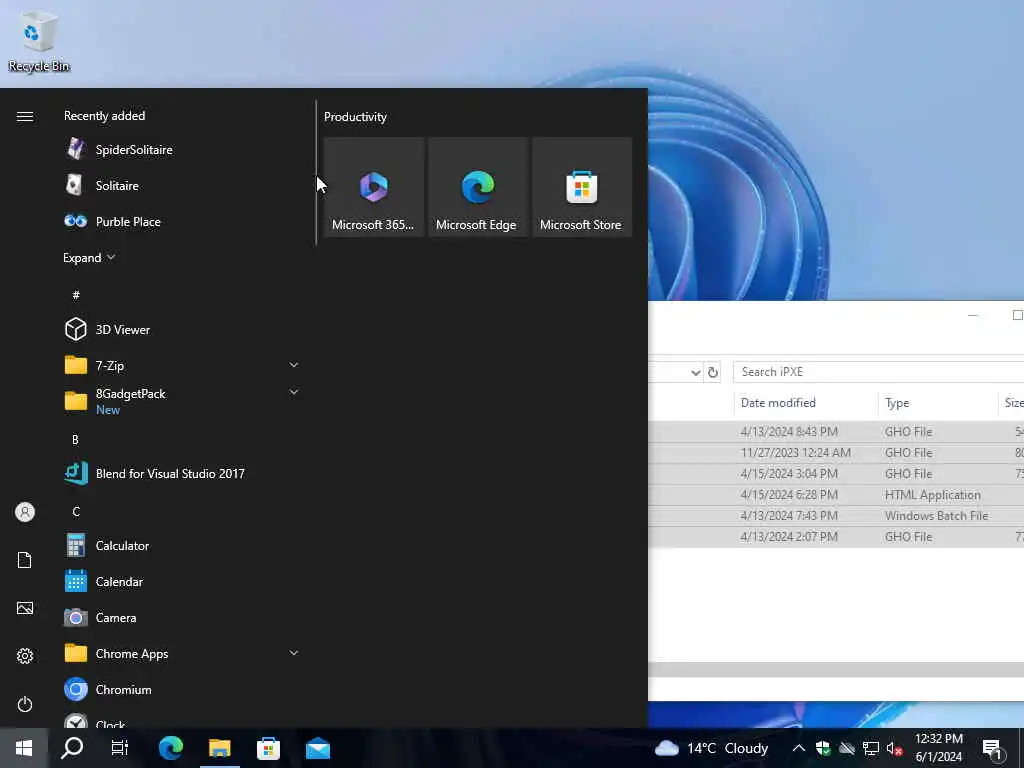This screenshot has width=1024, height=768.
Task: Open taskbar Search magnifier
Action: [x=72, y=748]
